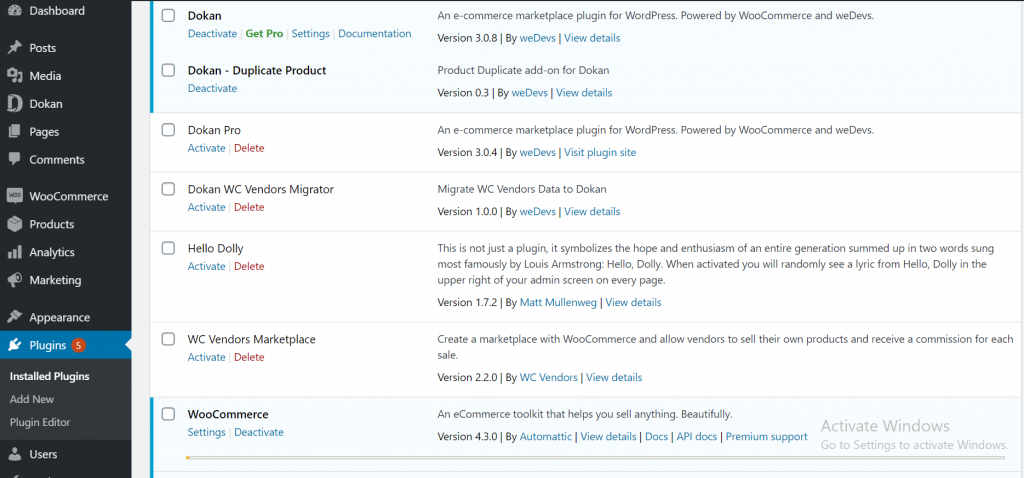Open WooCommerce API docs link
This screenshot has height=478, width=1024.
pyautogui.click(x=697, y=436)
